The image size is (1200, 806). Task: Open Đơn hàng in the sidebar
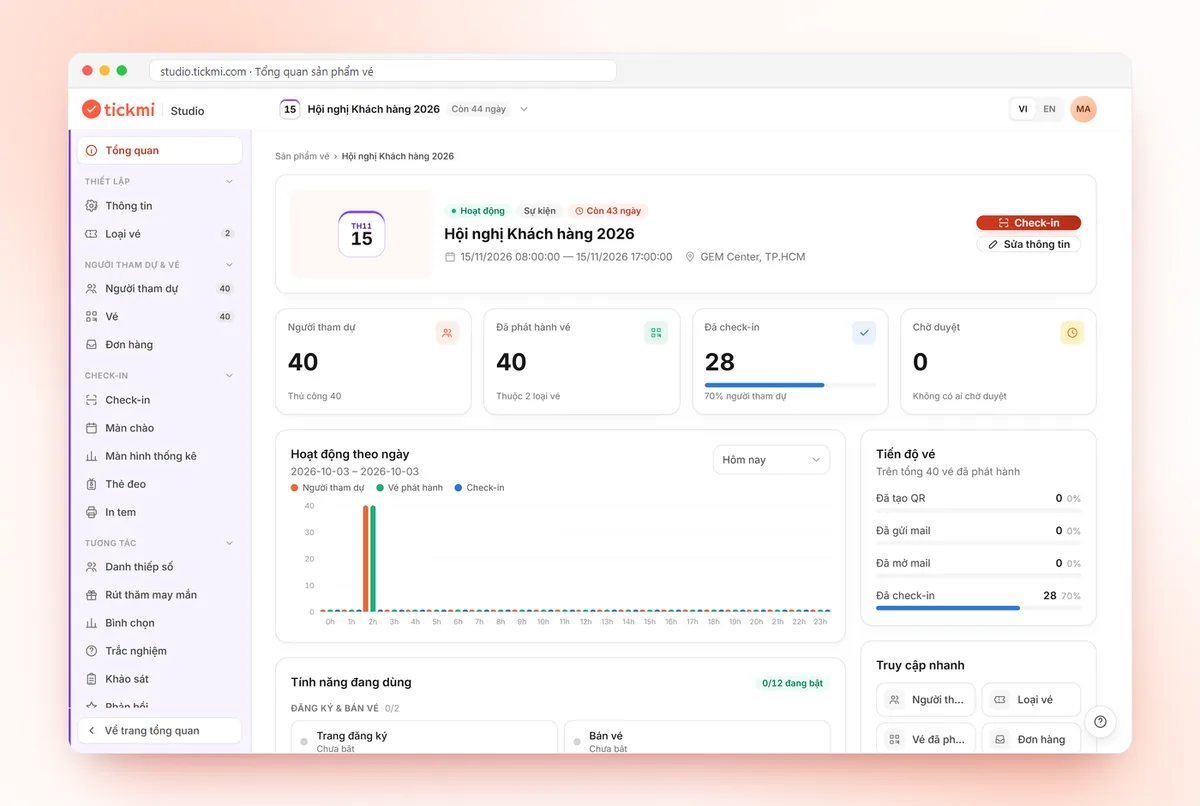160,345
